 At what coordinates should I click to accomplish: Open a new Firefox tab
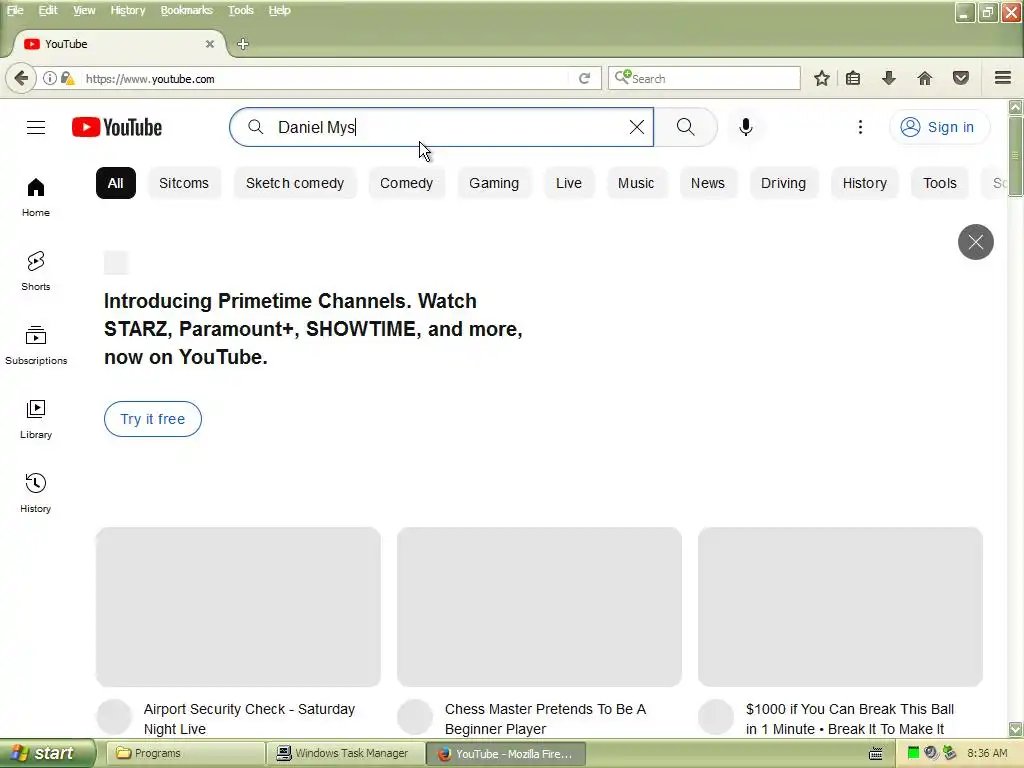[x=243, y=44]
